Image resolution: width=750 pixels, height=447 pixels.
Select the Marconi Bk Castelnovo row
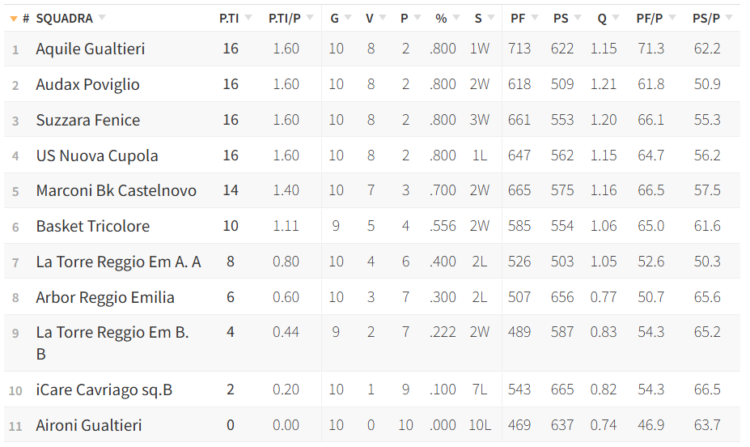[372, 190]
